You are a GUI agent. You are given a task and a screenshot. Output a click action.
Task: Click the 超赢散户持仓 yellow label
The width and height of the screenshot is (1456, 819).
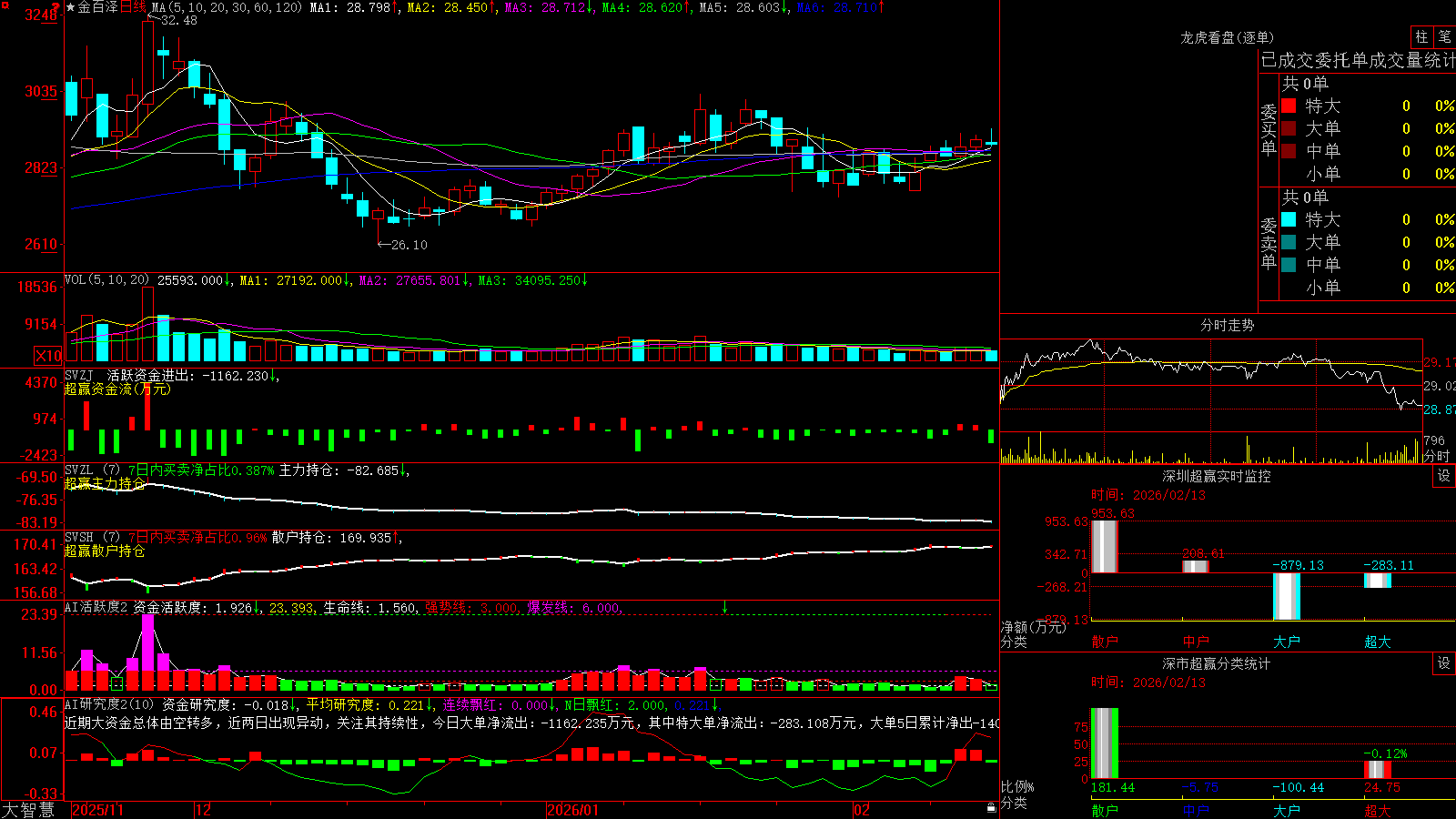coord(105,551)
